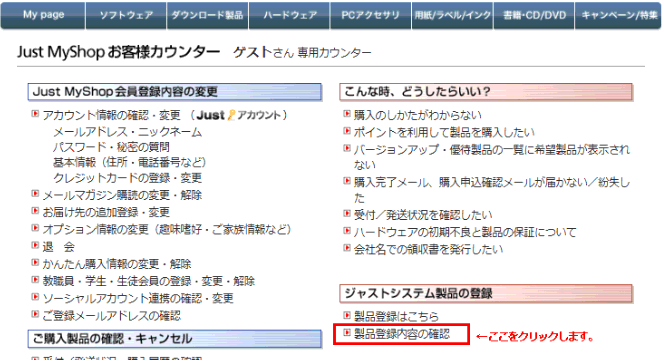Click 基本情報(住所・電話番号など) link
664x361 pixels.
click(x=130, y=163)
